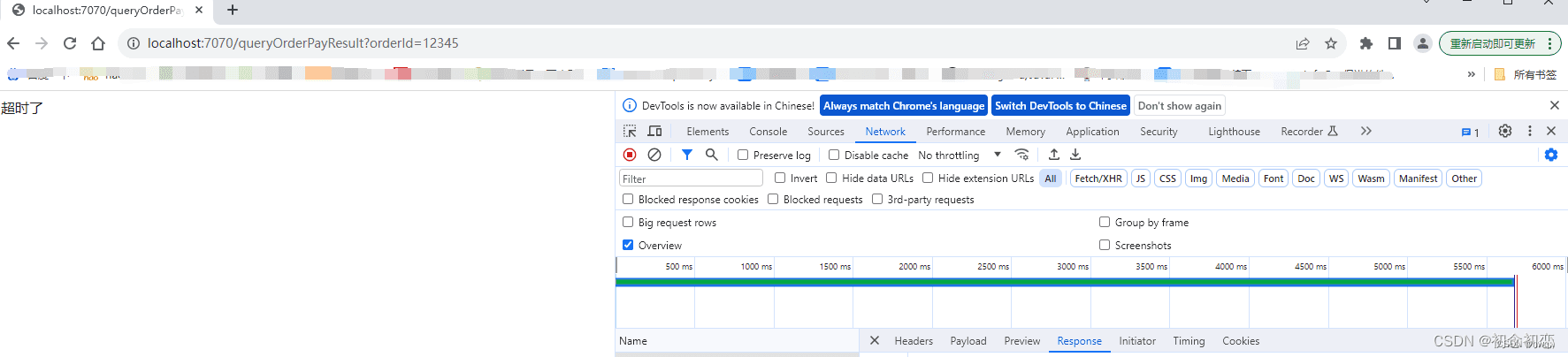Open the No throttling dropdown

960,155
